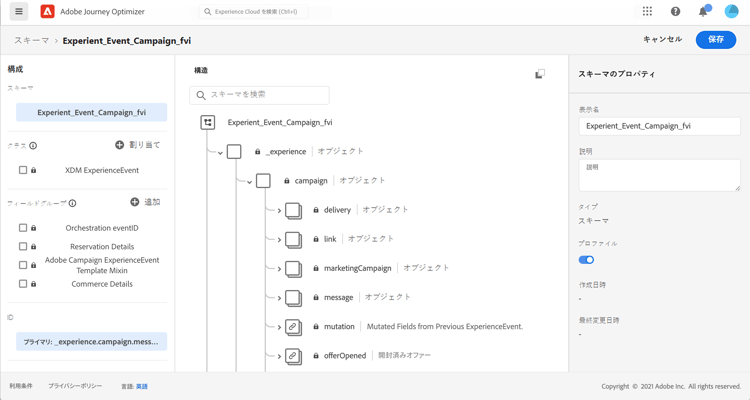Click the copy structure icon
Screen dimensions: 750x400
[x=540, y=74]
